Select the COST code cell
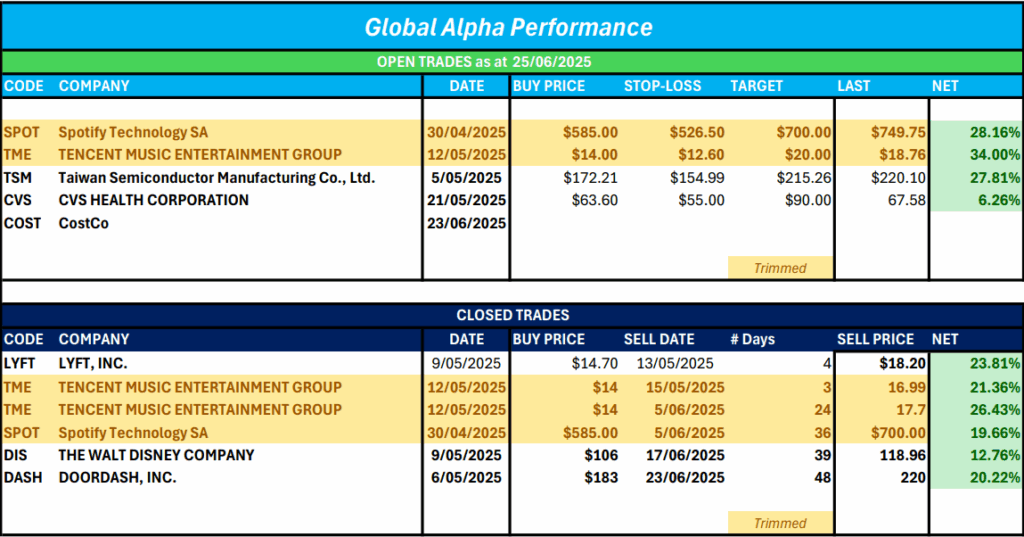The height and width of the screenshot is (537, 1024). [22, 223]
